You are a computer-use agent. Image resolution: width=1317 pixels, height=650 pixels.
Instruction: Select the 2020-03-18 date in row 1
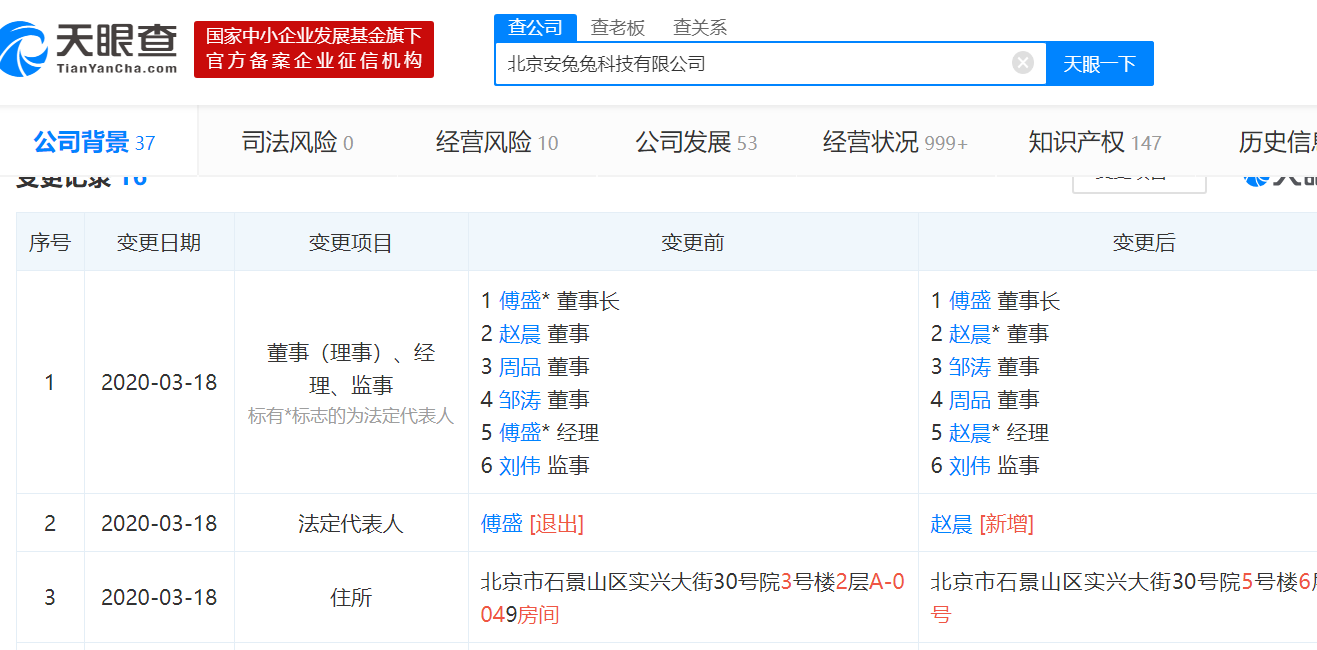click(159, 383)
